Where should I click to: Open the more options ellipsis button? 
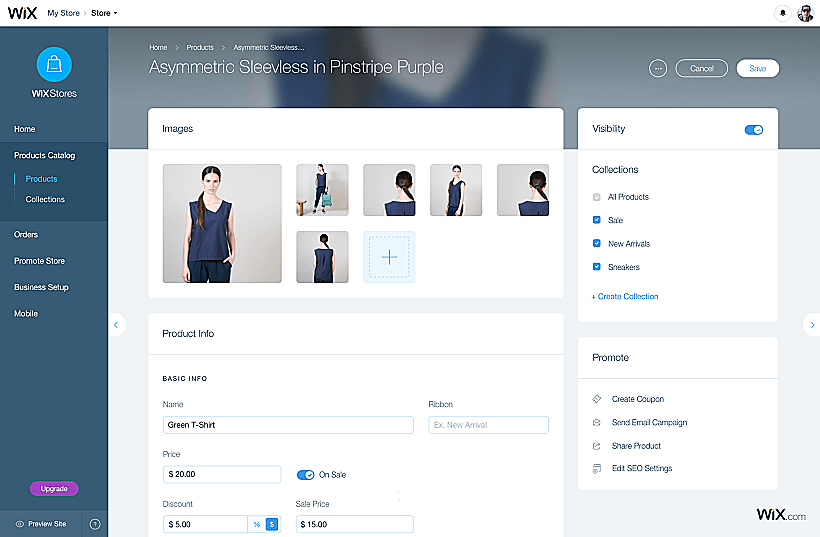[657, 68]
